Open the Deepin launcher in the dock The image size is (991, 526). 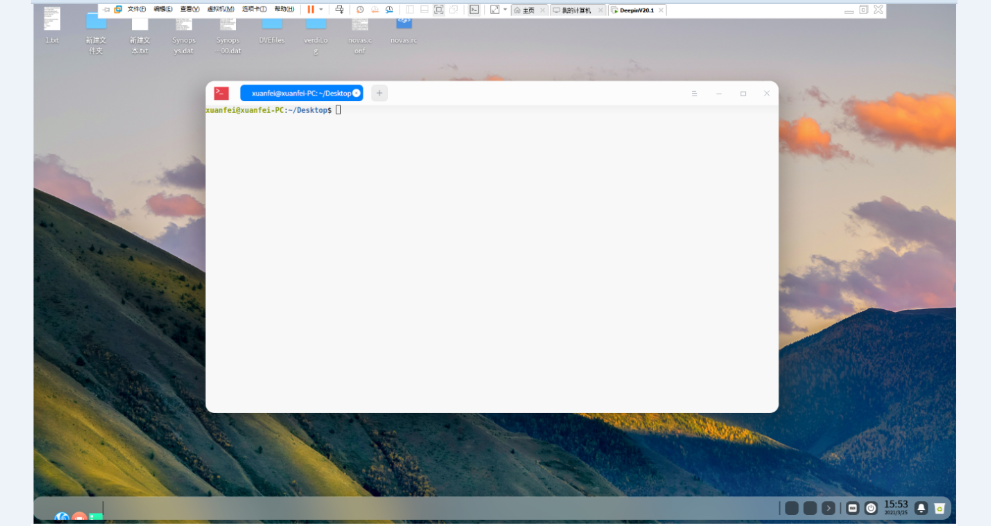pos(62,517)
